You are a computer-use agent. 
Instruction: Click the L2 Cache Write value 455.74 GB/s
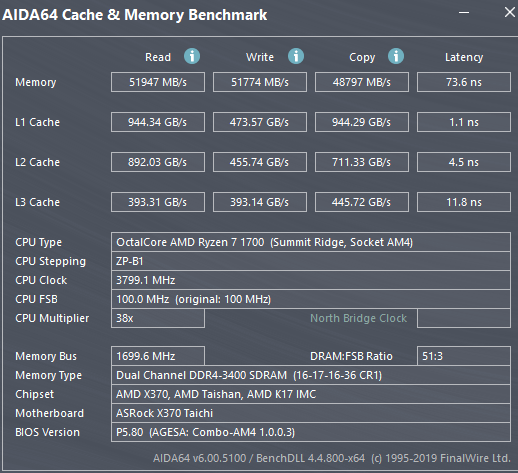[x=260, y=162]
